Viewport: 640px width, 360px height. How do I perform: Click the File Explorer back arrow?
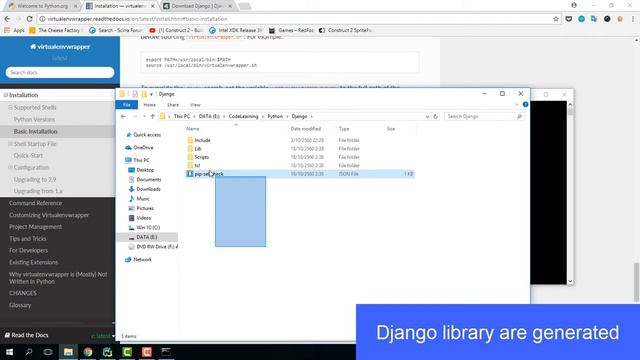pos(123,116)
